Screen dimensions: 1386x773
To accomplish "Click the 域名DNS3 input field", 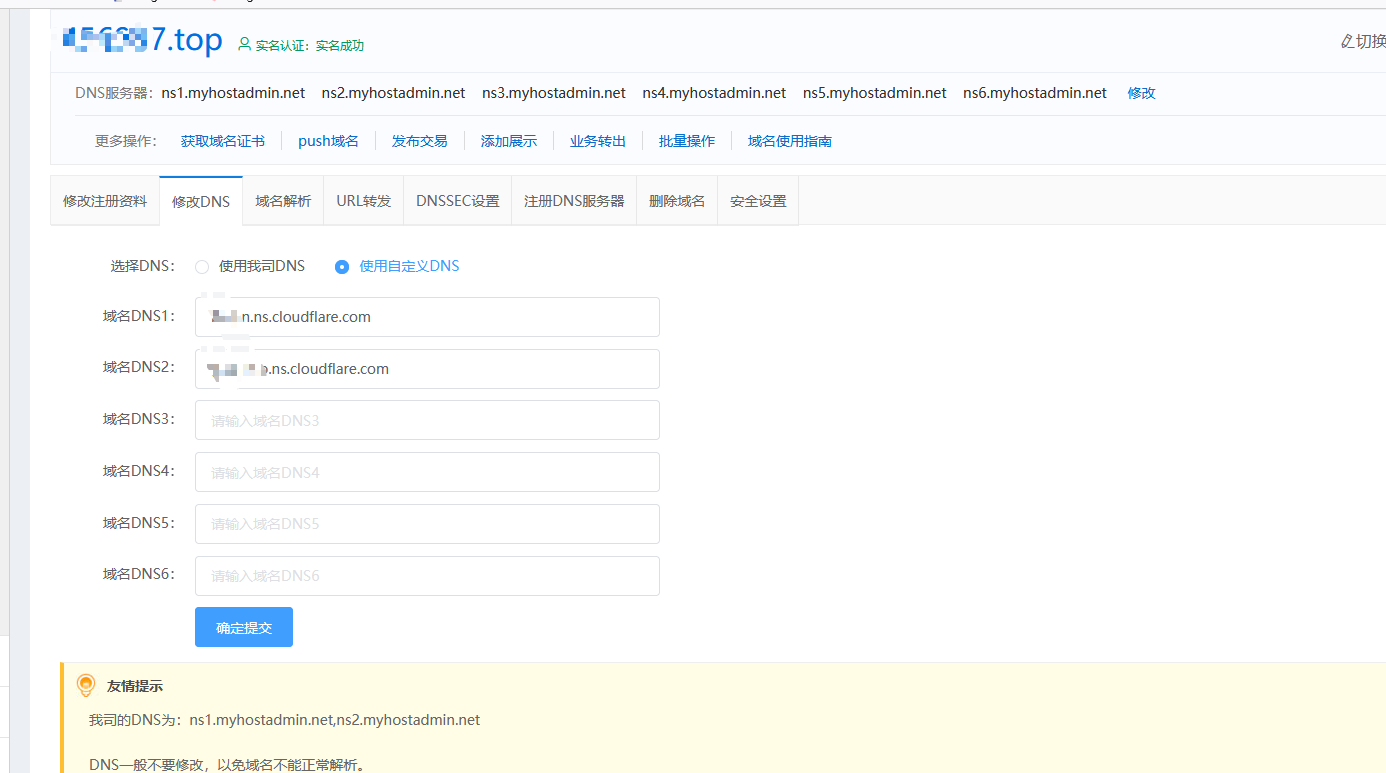I will point(427,420).
